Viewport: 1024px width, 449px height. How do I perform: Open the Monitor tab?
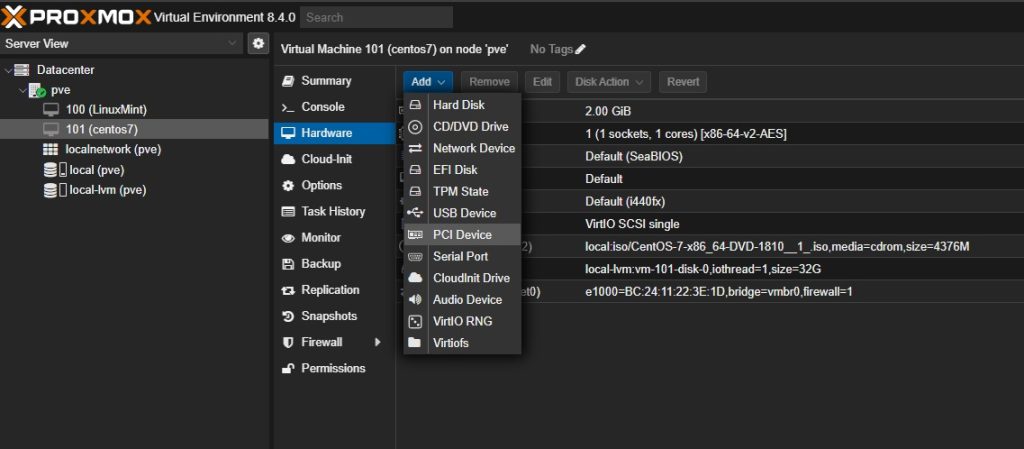[x=334, y=238]
